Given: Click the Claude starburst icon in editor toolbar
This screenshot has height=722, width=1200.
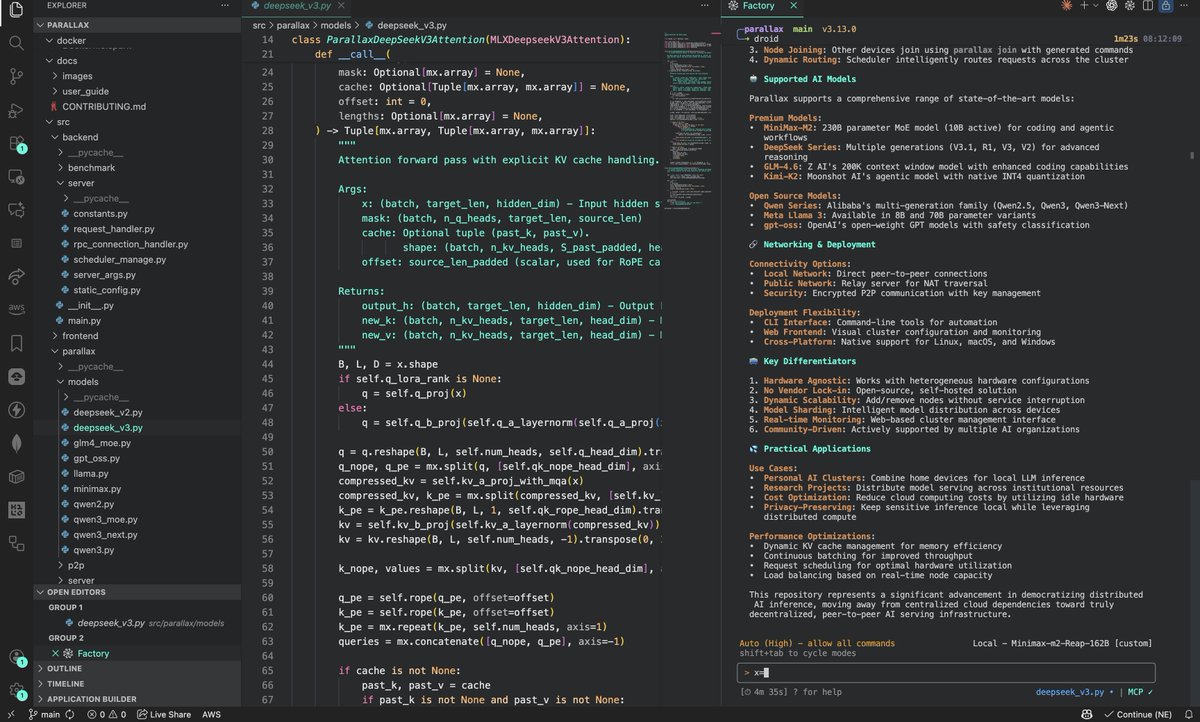Looking at the screenshot, I should pyautogui.click(x=1068, y=6).
